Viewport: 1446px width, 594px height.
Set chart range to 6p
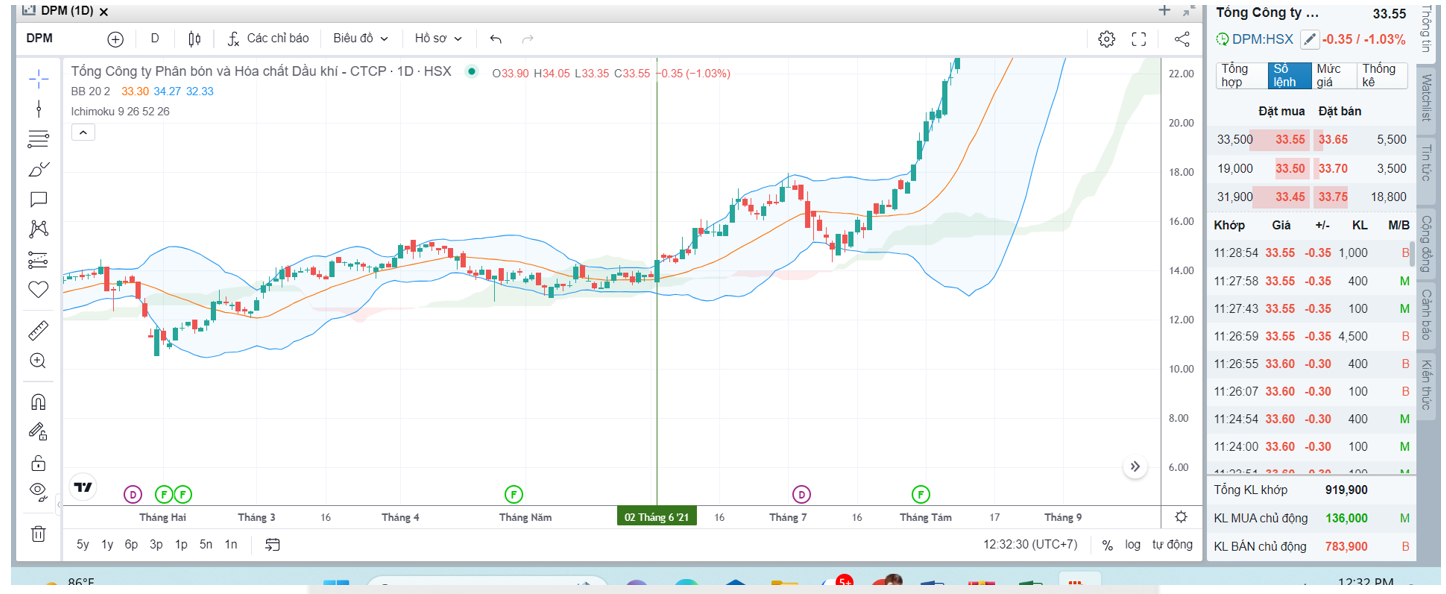click(131, 545)
